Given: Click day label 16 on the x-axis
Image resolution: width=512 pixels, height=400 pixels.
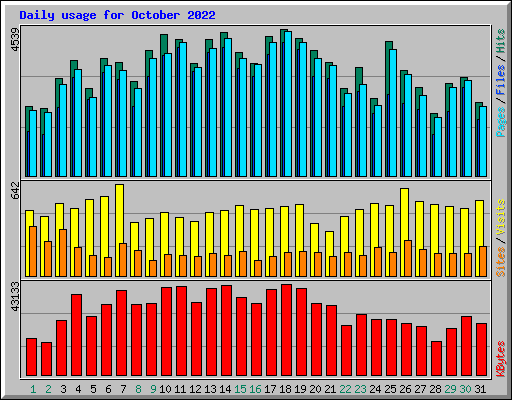Looking at the screenshot, I should click(255, 389).
